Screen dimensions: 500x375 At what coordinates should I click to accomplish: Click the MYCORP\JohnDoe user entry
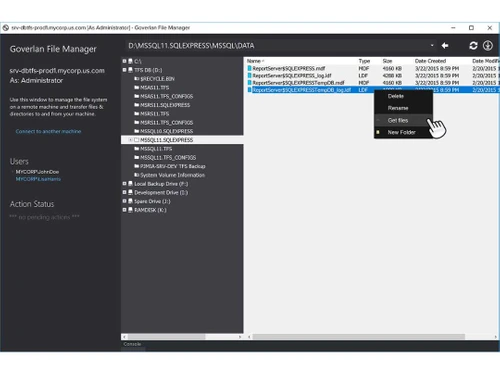[x=37, y=172]
